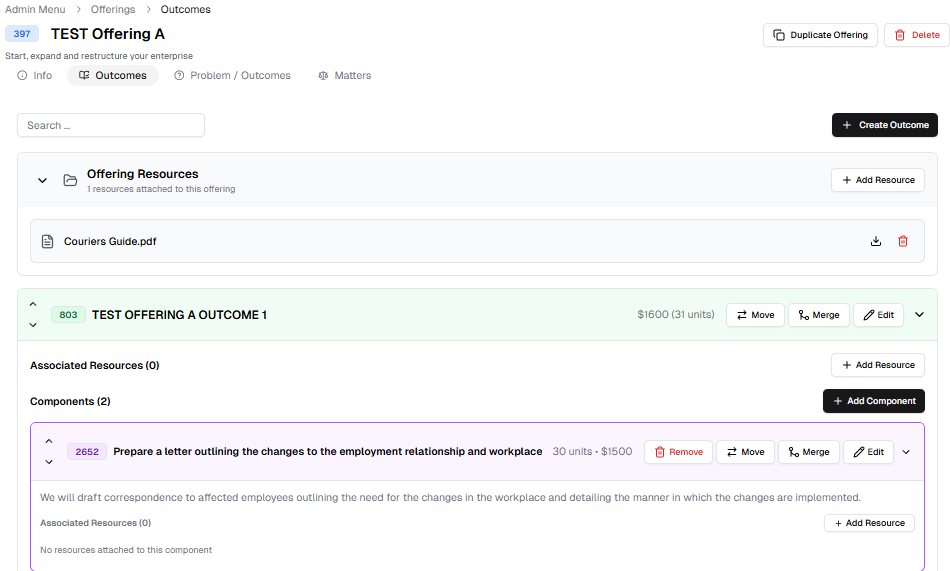
Task: Click the $1600 (31 units) price text
Action: point(676,314)
